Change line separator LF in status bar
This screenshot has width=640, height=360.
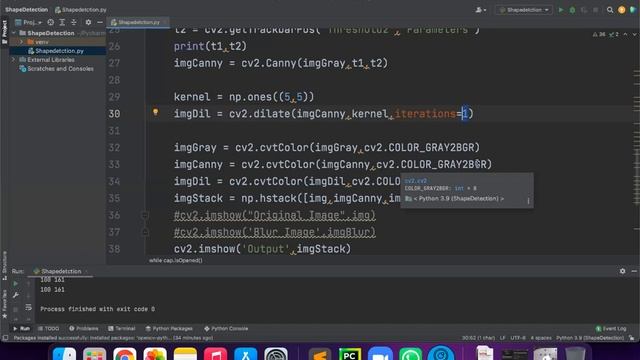[x=502, y=338]
